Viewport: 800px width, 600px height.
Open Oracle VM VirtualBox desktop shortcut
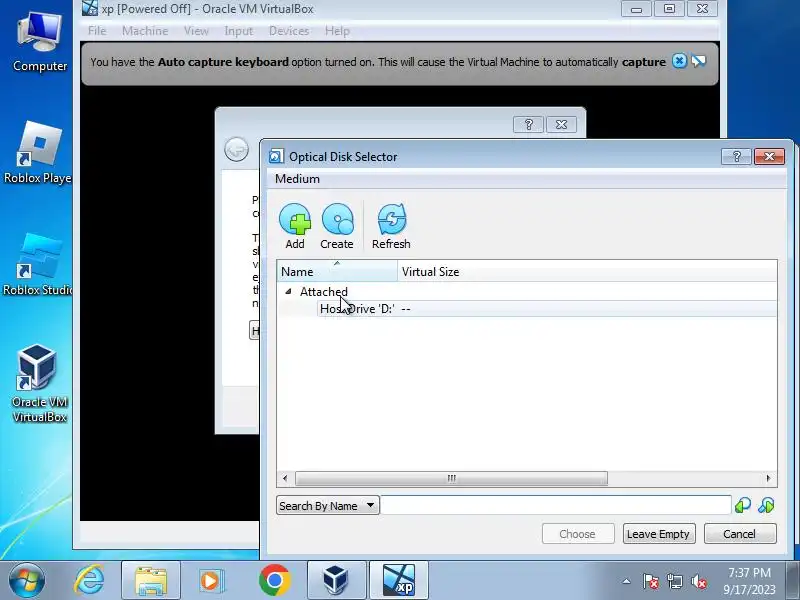point(39,384)
